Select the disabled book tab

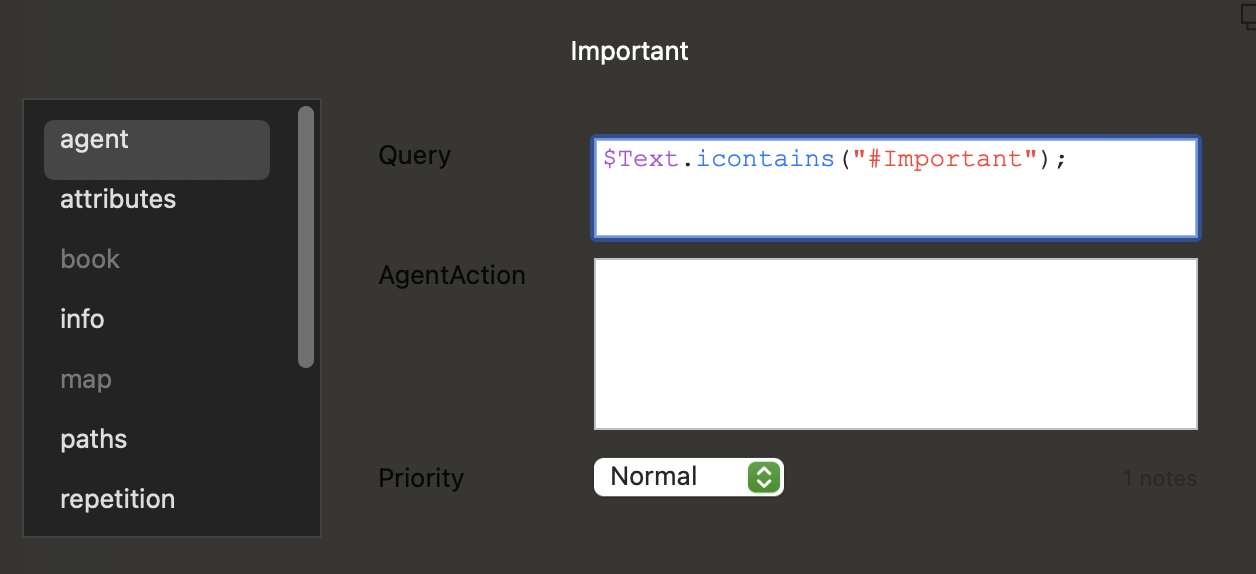(x=90, y=259)
